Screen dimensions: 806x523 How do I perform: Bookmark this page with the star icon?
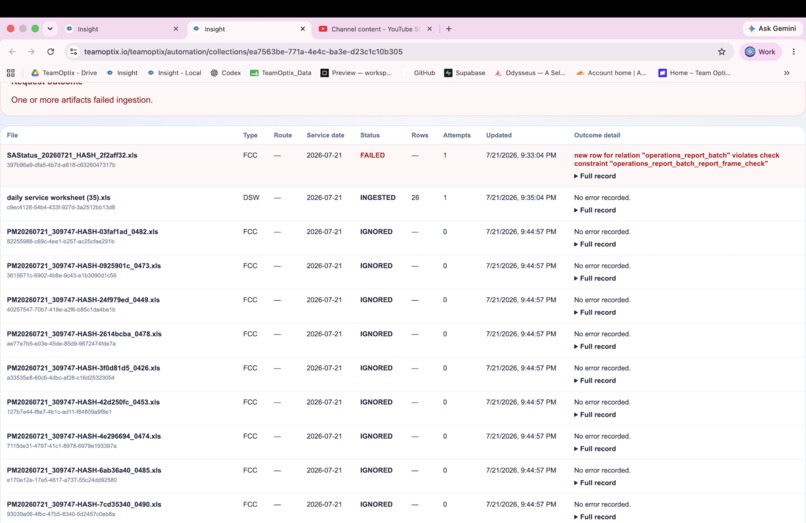click(722, 51)
